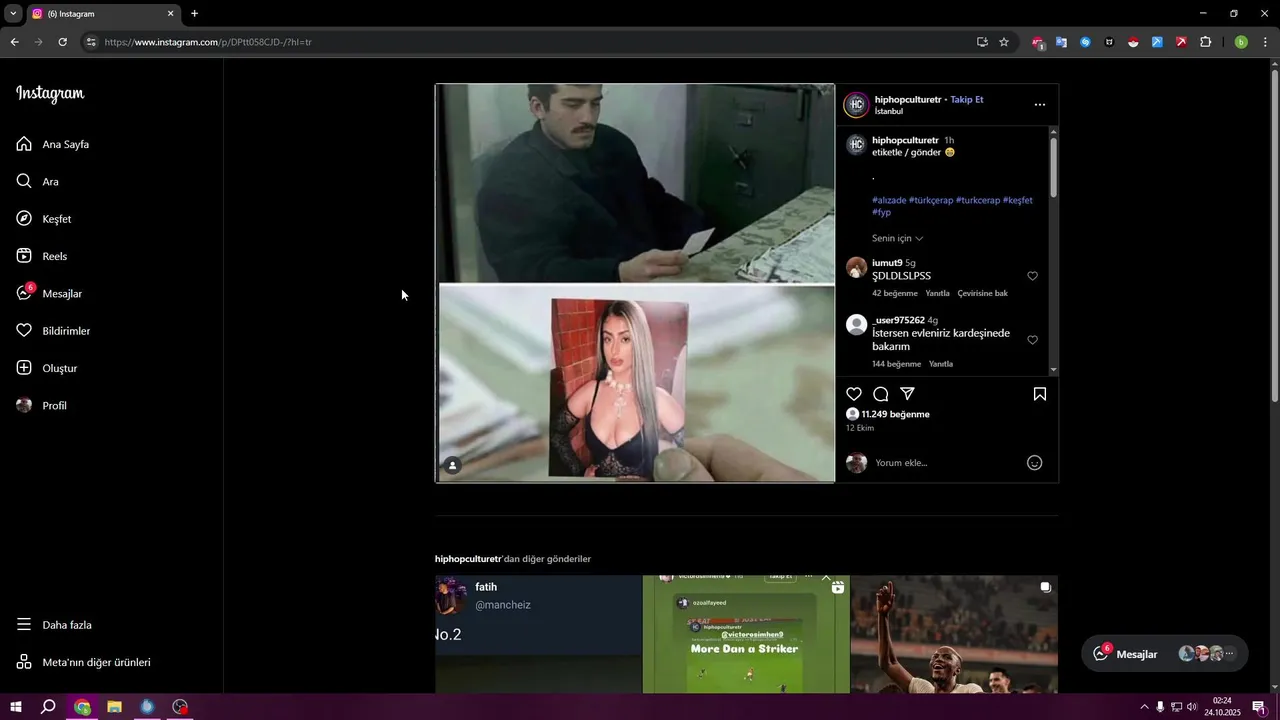Click the Yorum ekle comment field
This screenshot has width=1280, height=720.
[945, 463]
